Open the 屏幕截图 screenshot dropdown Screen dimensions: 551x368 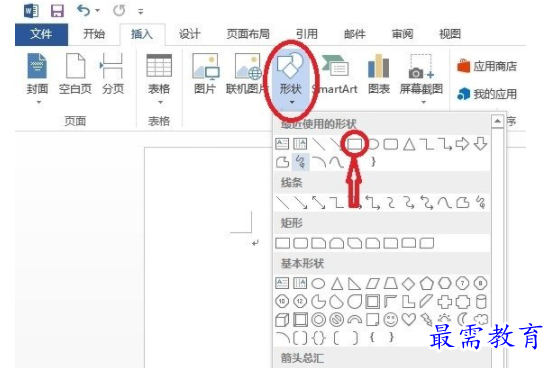click(421, 78)
